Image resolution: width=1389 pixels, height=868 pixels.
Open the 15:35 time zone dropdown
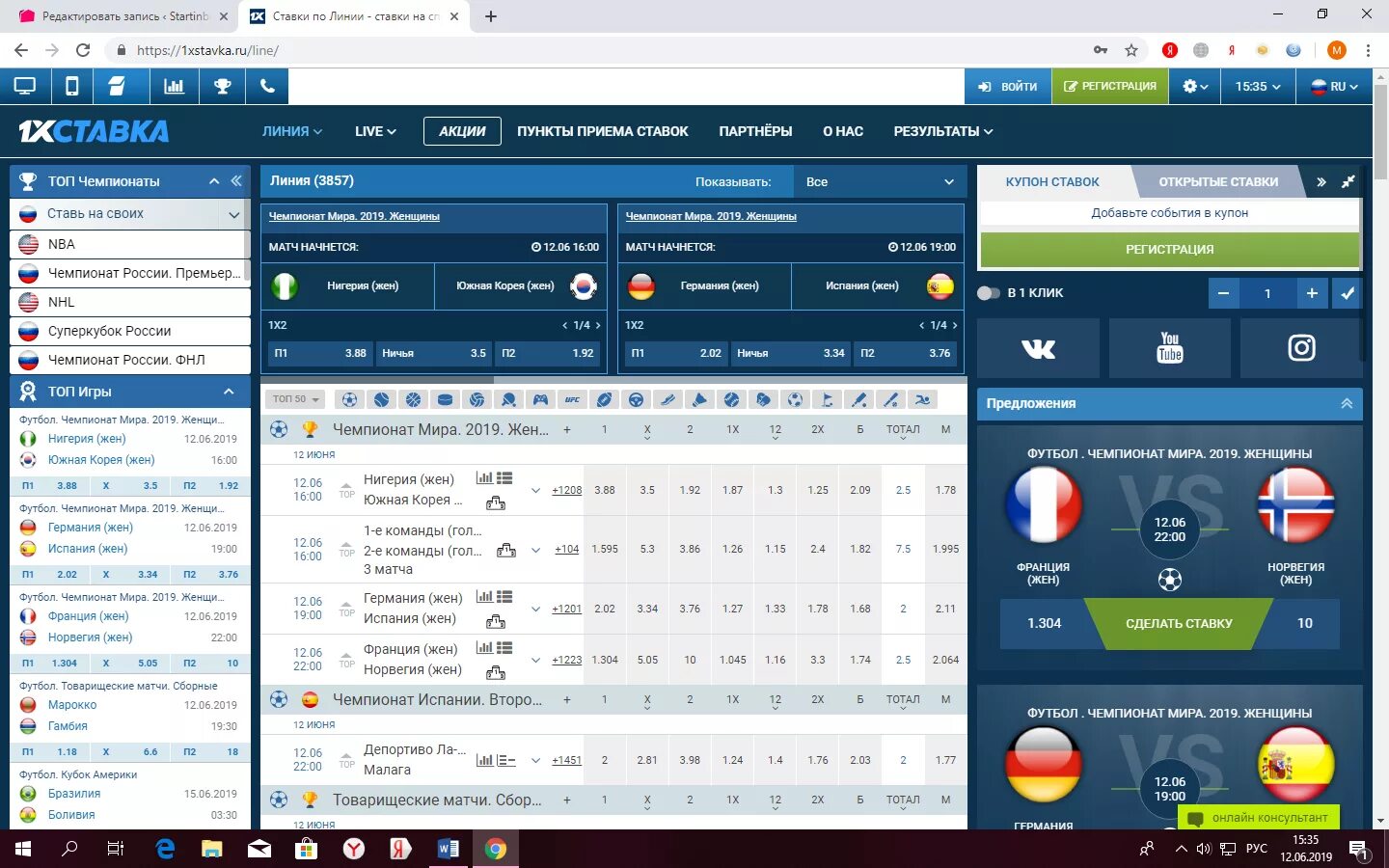click(x=1258, y=86)
